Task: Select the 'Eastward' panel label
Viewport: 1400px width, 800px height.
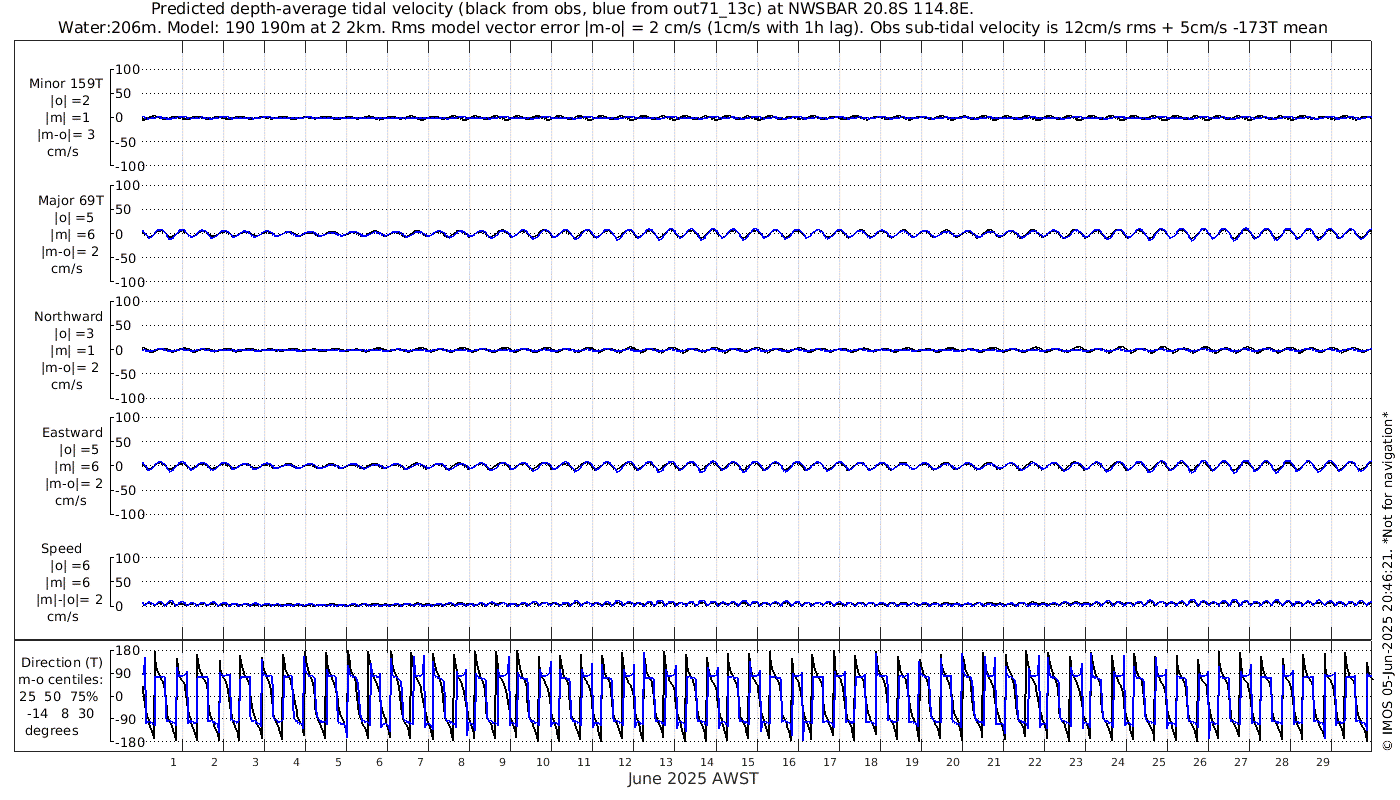Action: tap(73, 433)
